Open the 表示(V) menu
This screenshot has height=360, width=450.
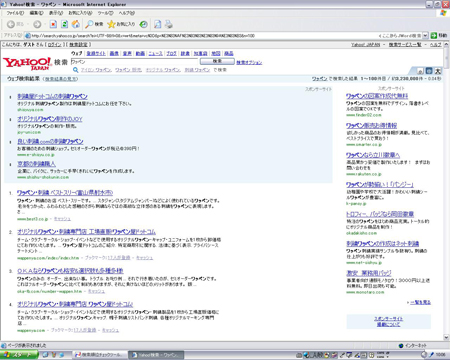(x=56, y=13)
